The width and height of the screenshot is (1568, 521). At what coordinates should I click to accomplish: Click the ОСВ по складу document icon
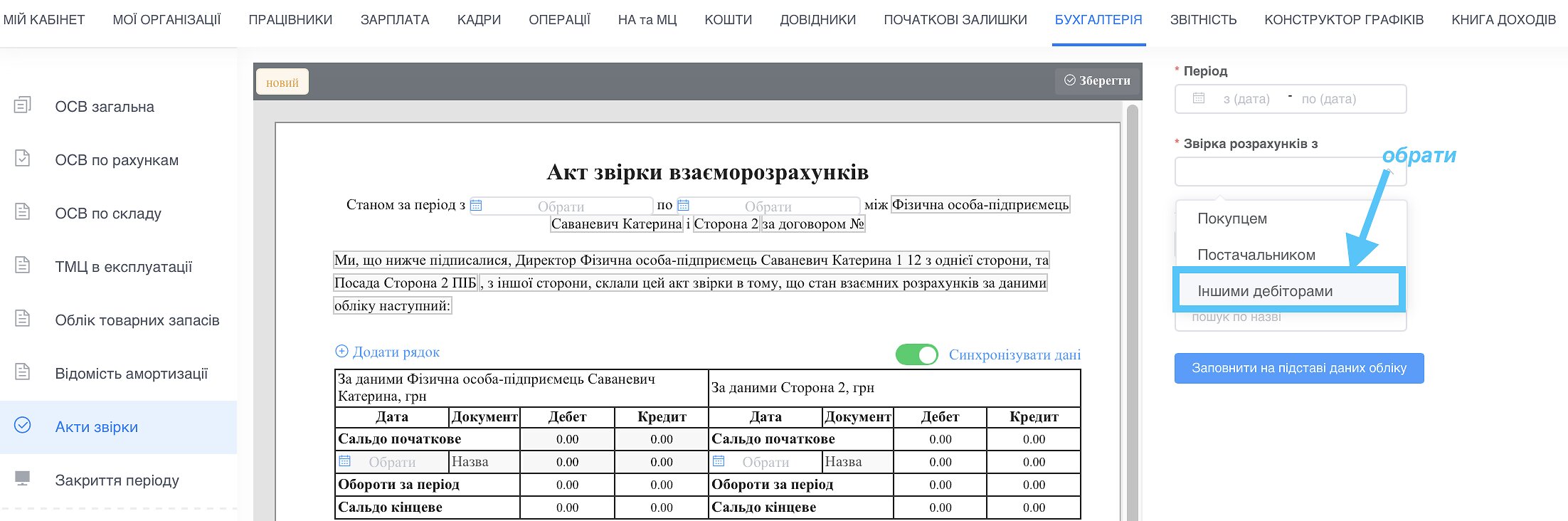(x=23, y=212)
